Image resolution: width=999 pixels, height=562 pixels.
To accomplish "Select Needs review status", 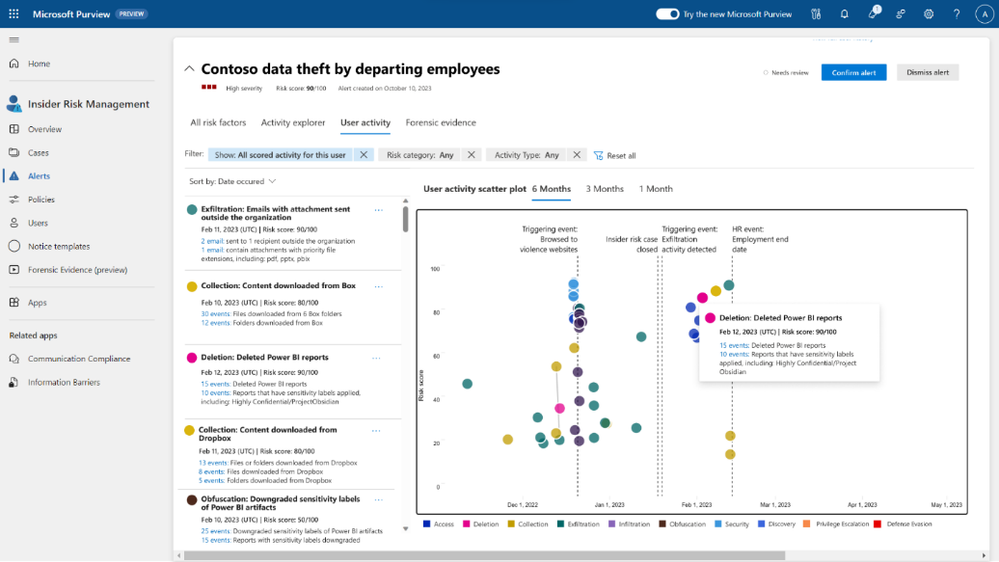I will click(x=786, y=73).
